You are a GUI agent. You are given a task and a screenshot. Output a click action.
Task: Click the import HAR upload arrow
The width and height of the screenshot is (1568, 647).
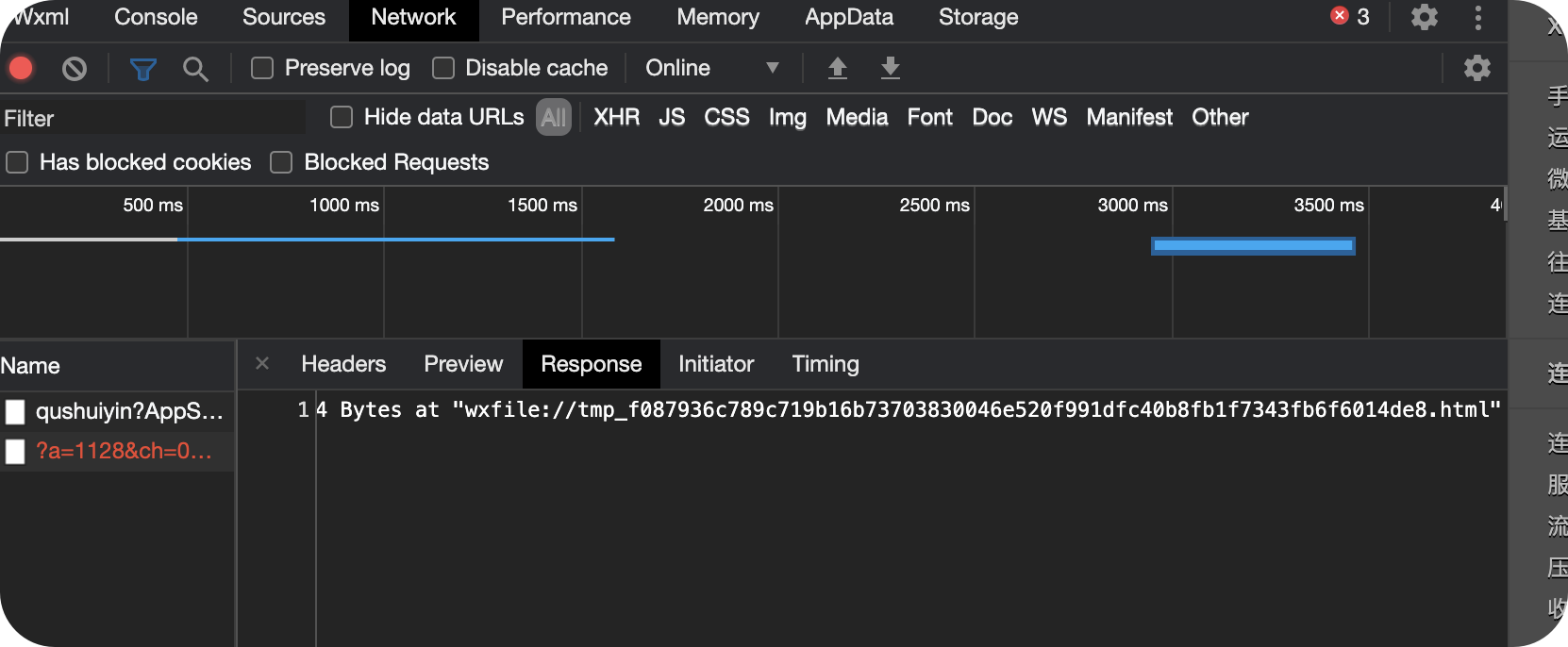pos(837,68)
